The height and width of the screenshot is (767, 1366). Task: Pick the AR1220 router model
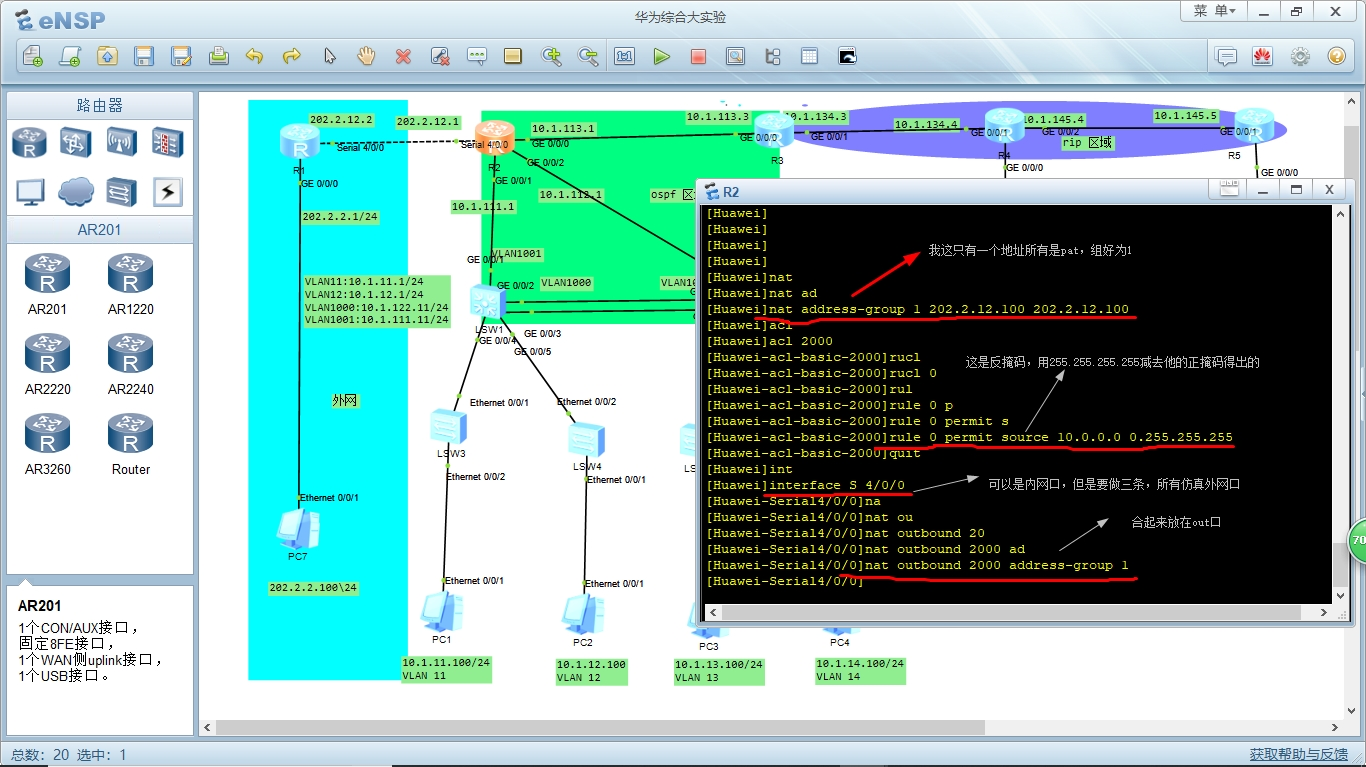click(131, 283)
